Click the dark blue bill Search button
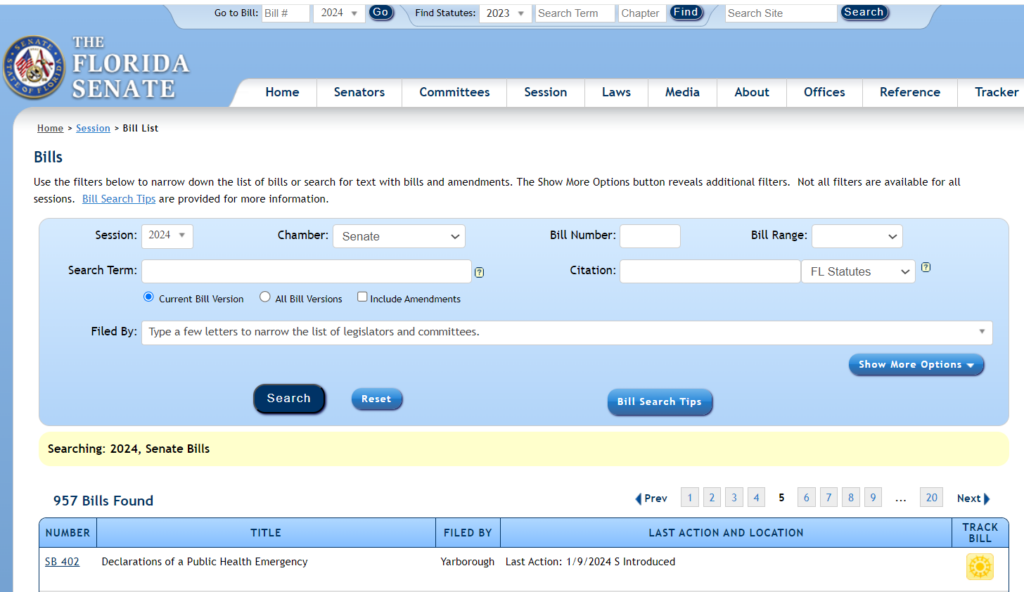 pos(289,399)
